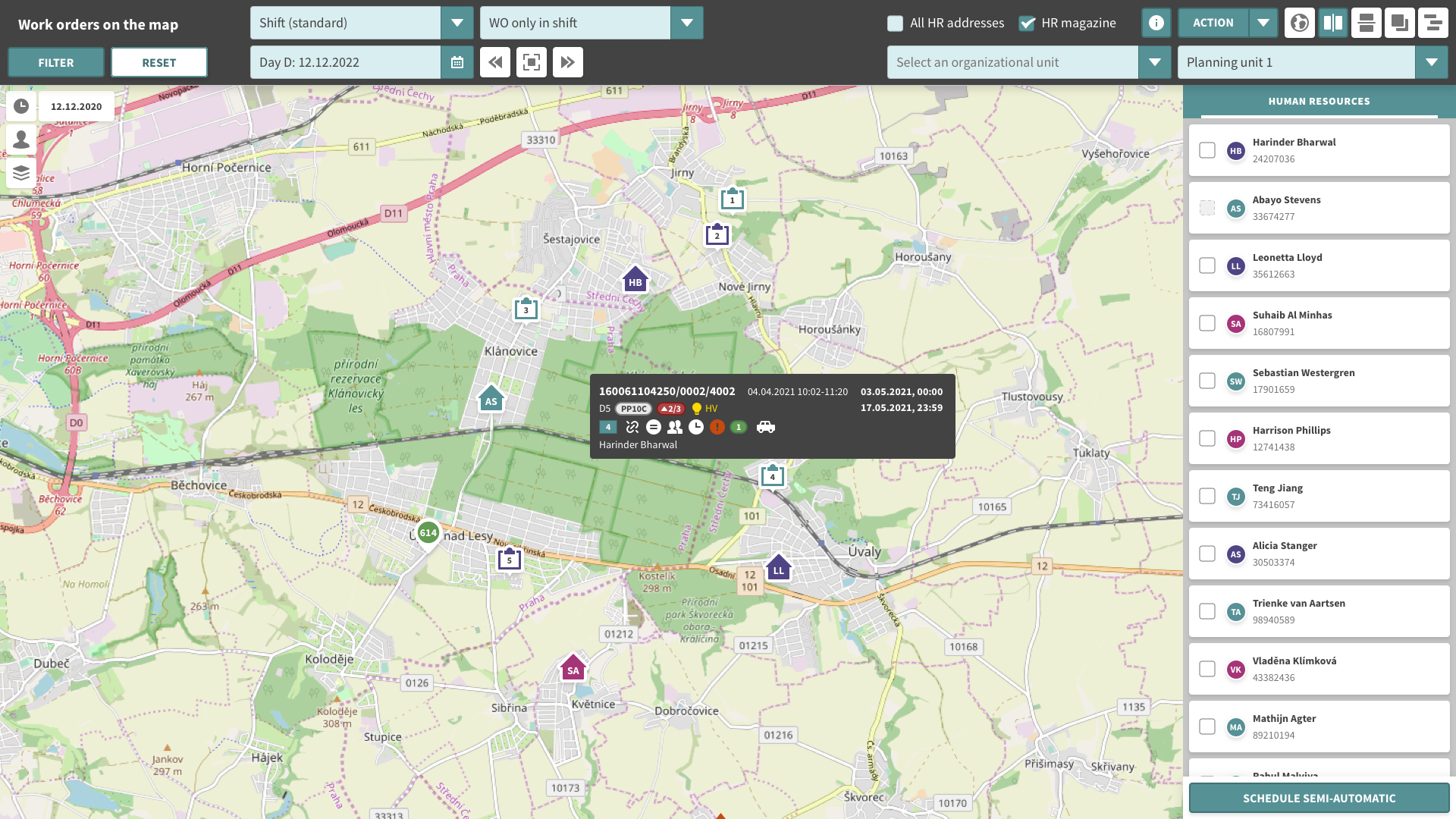Tick the Suhaib Al Minhas checkbox
The height and width of the screenshot is (819, 1456).
pyautogui.click(x=1207, y=323)
